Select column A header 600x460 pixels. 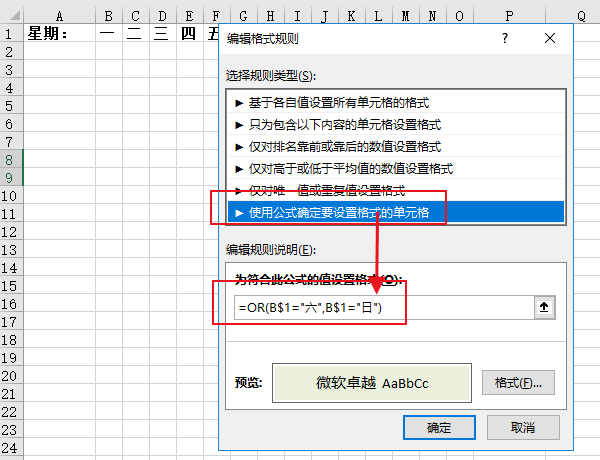pos(59,16)
